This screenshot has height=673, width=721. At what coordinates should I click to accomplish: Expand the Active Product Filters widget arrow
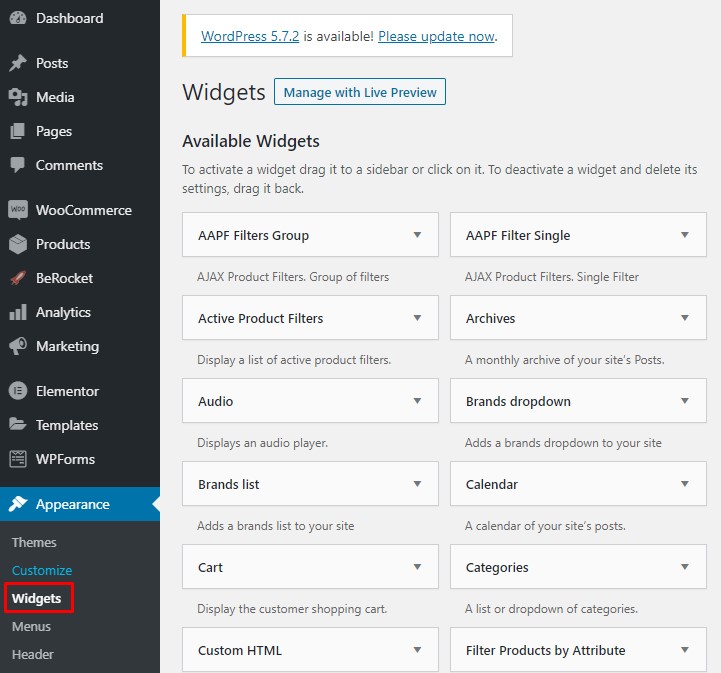(417, 318)
